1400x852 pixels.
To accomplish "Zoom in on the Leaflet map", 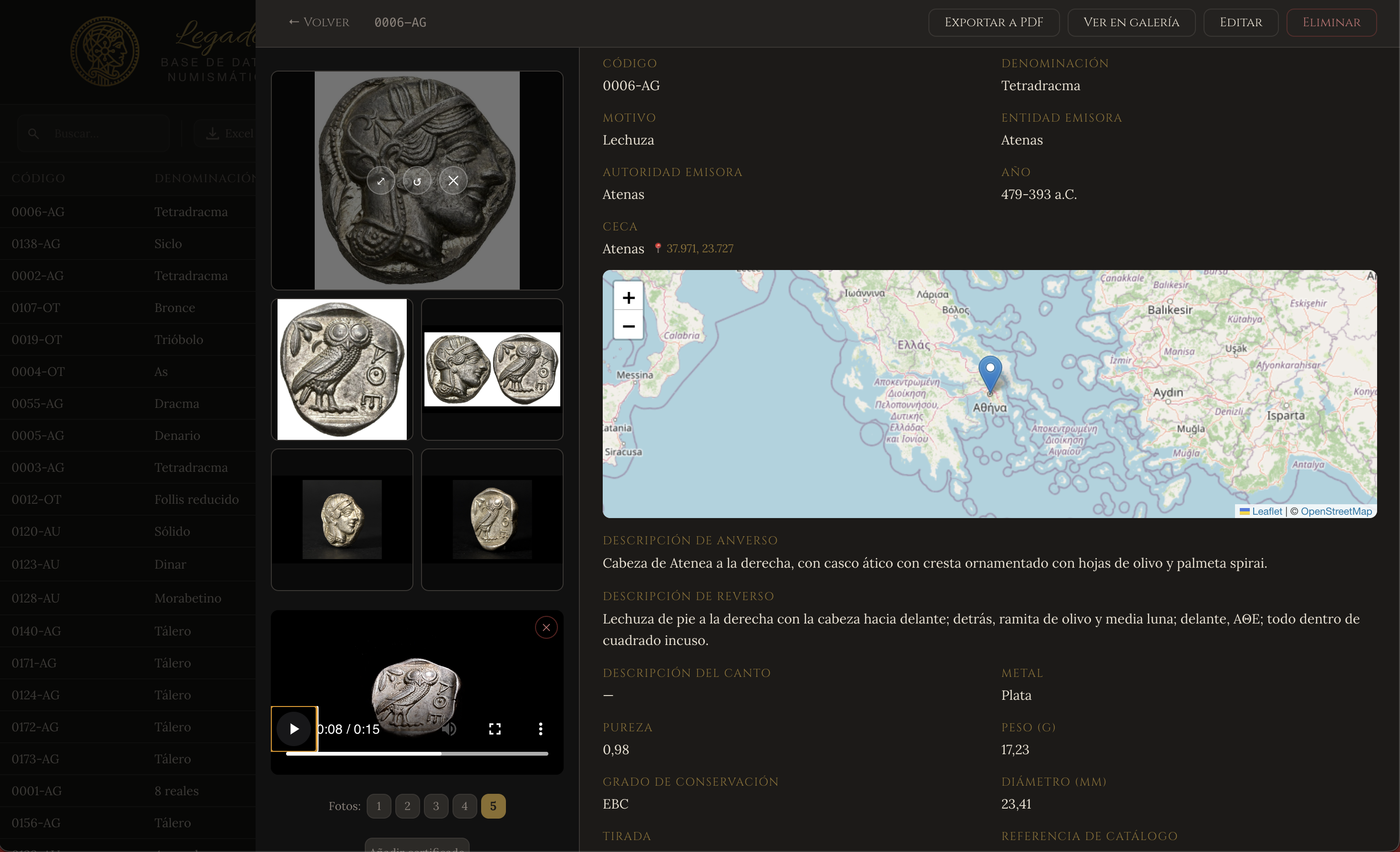I will click(x=628, y=297).
